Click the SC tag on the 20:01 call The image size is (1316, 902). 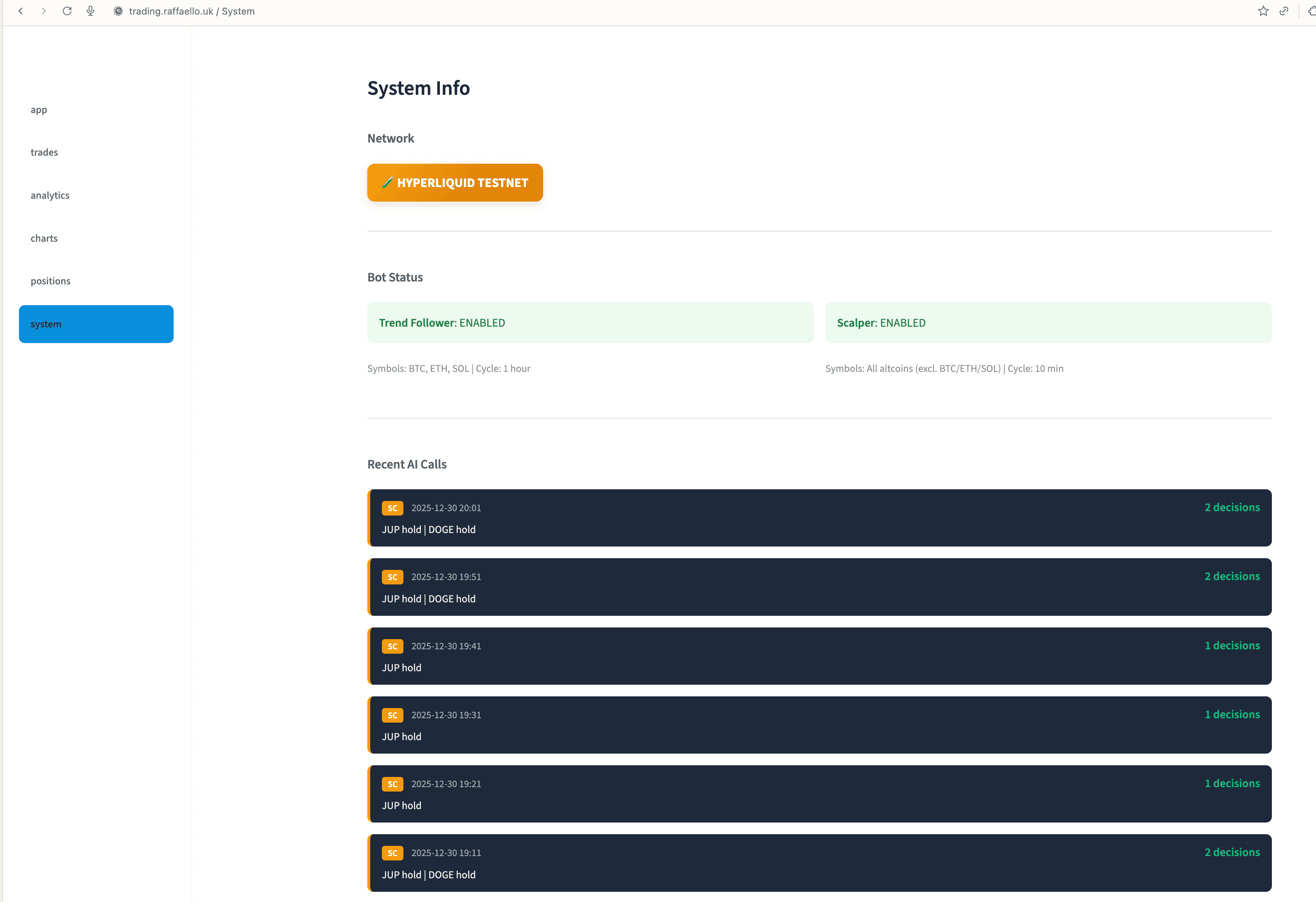pyautogui.click(x=392, y=508)
